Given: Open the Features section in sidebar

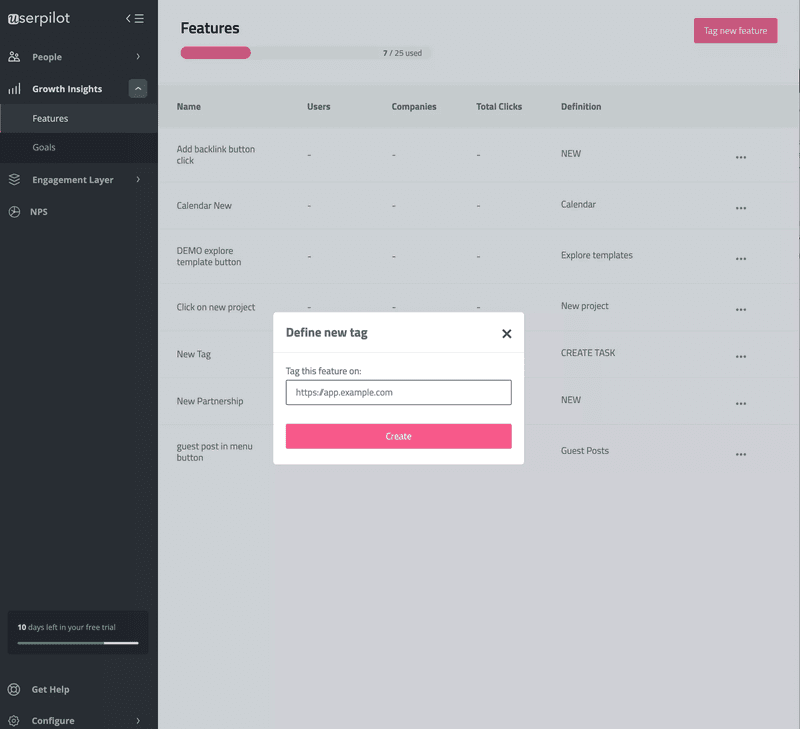Looking at the screenshot, I should tap(49, 118).
